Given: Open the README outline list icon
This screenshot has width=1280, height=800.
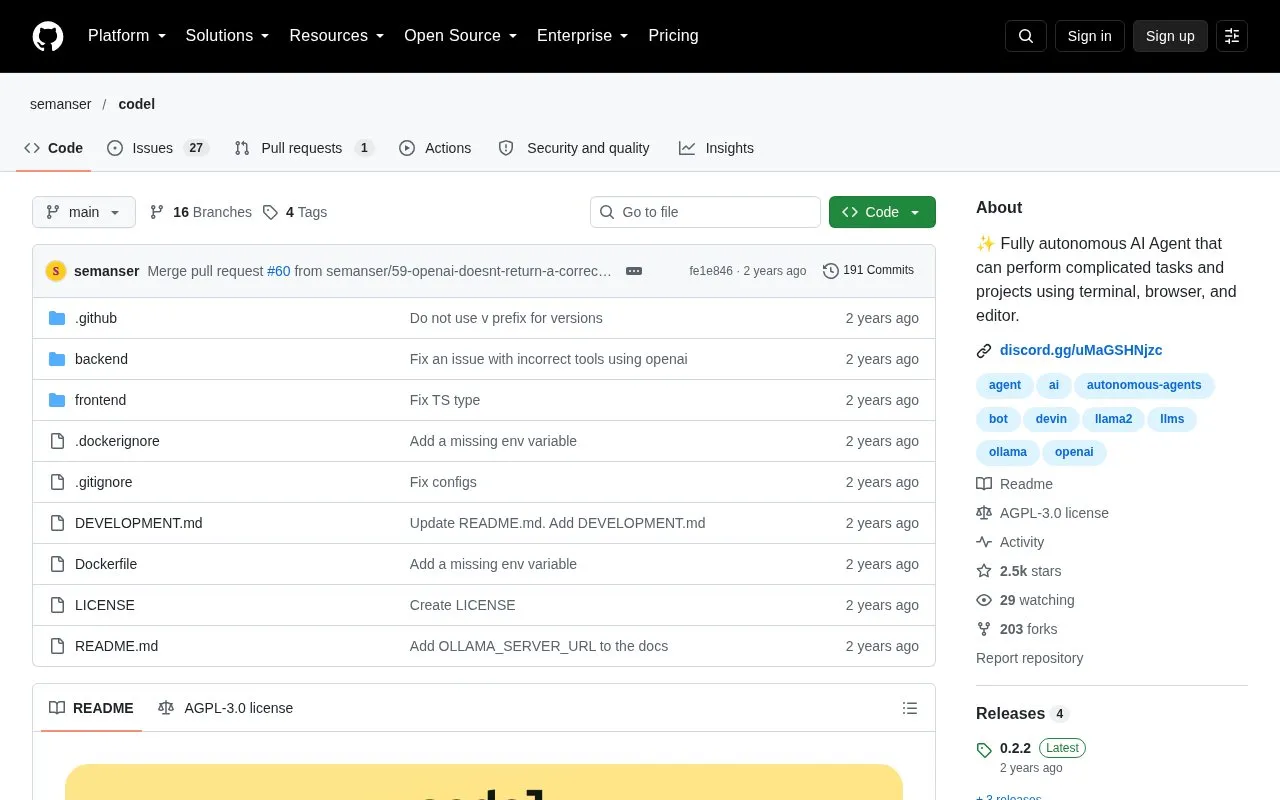Looking at the screenshot, I should (x=910, y=708).
